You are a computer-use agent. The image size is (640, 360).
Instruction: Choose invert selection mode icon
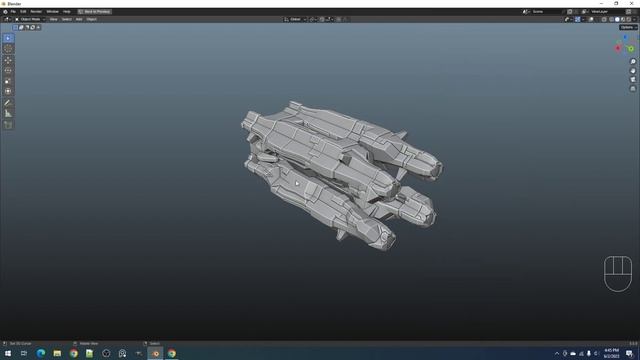[x=33, y=27]
